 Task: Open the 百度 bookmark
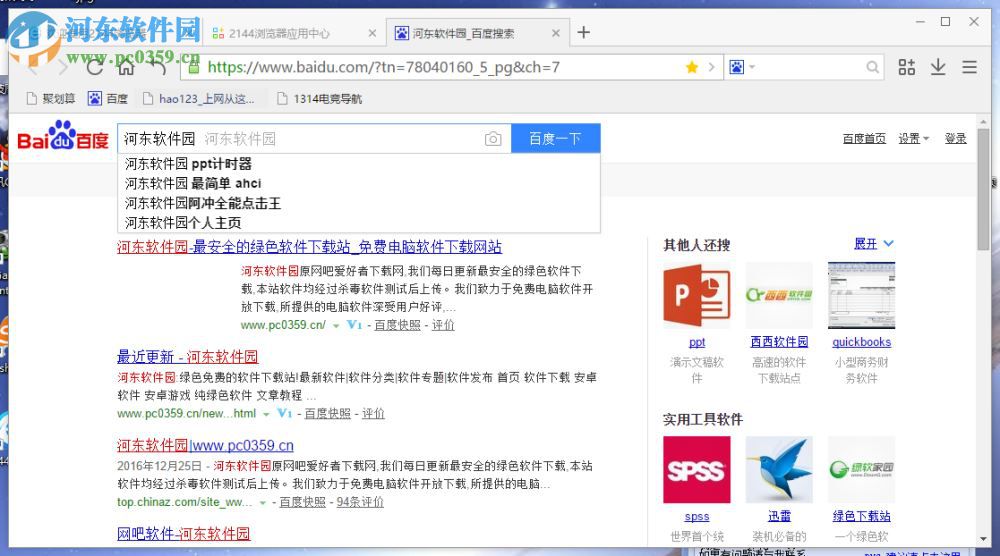pyautogui.click(x=108, y=98)
